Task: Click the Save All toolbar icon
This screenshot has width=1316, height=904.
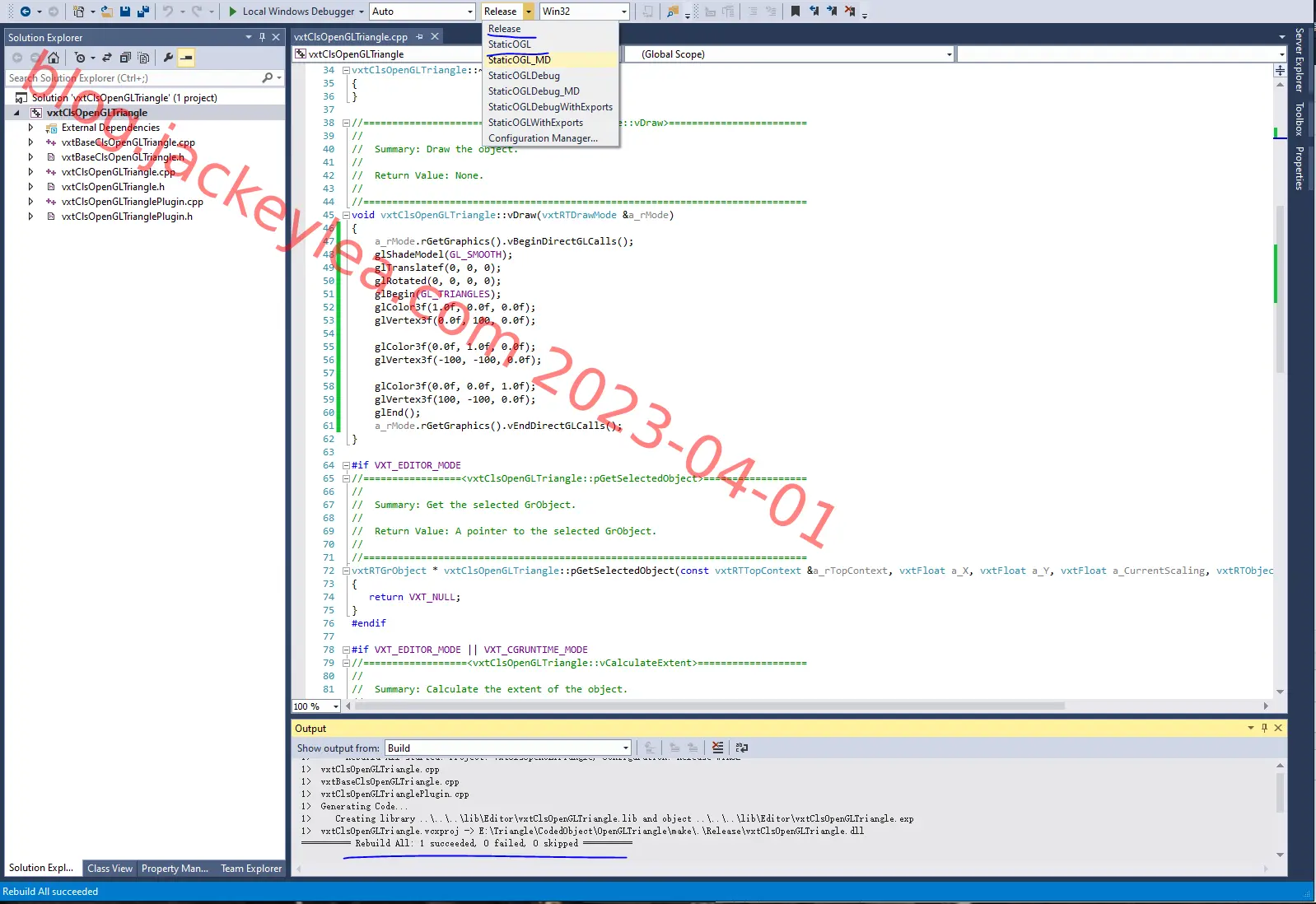Action: click(x=142, y=12)
